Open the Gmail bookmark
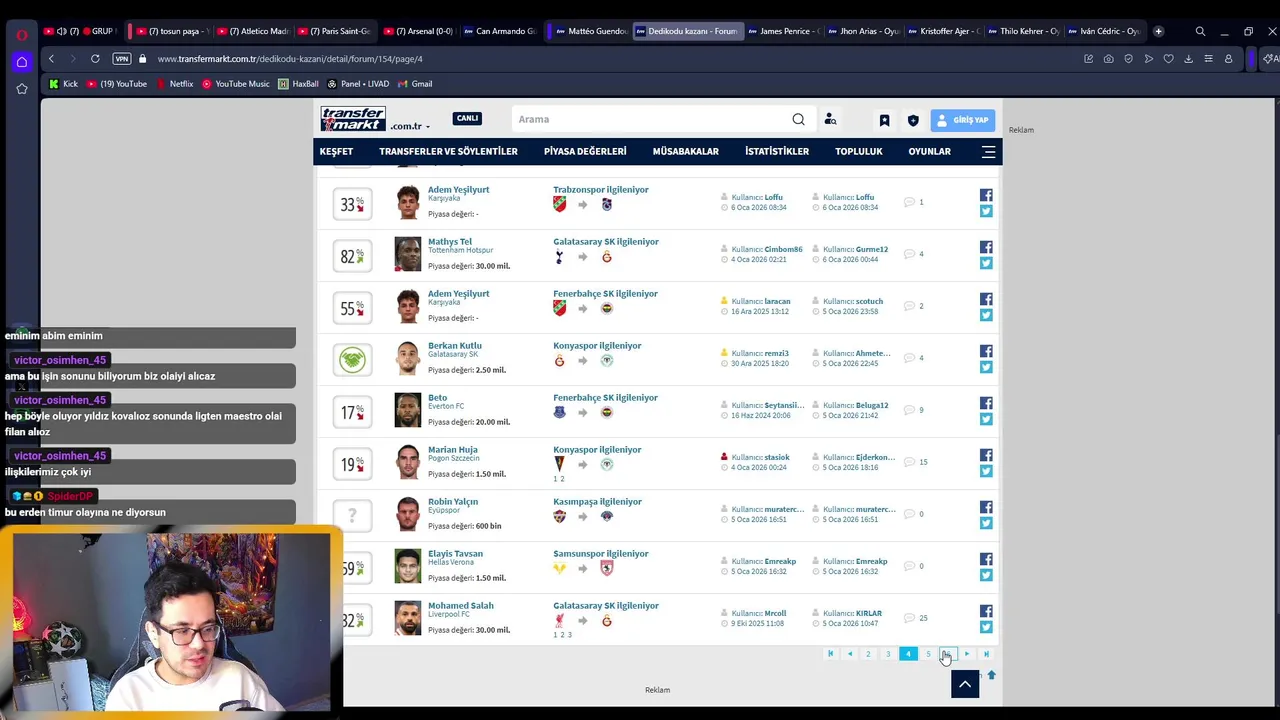Image resolution: width=1280 pixels, height=720 pixels. 415,84
